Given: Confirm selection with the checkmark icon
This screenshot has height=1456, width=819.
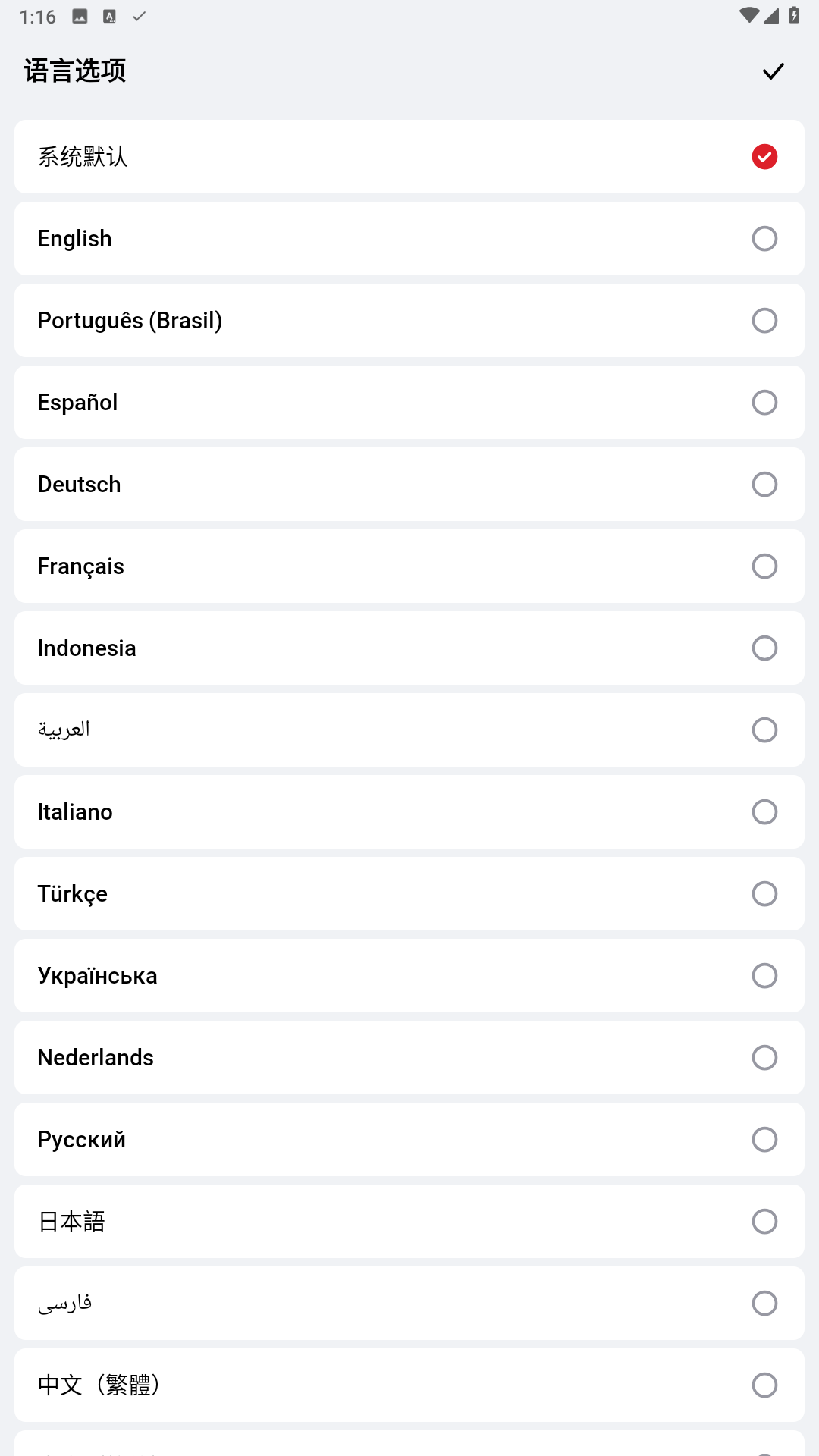Looking at the screenshot, I should pyautogui.click(x=773, y=71).
